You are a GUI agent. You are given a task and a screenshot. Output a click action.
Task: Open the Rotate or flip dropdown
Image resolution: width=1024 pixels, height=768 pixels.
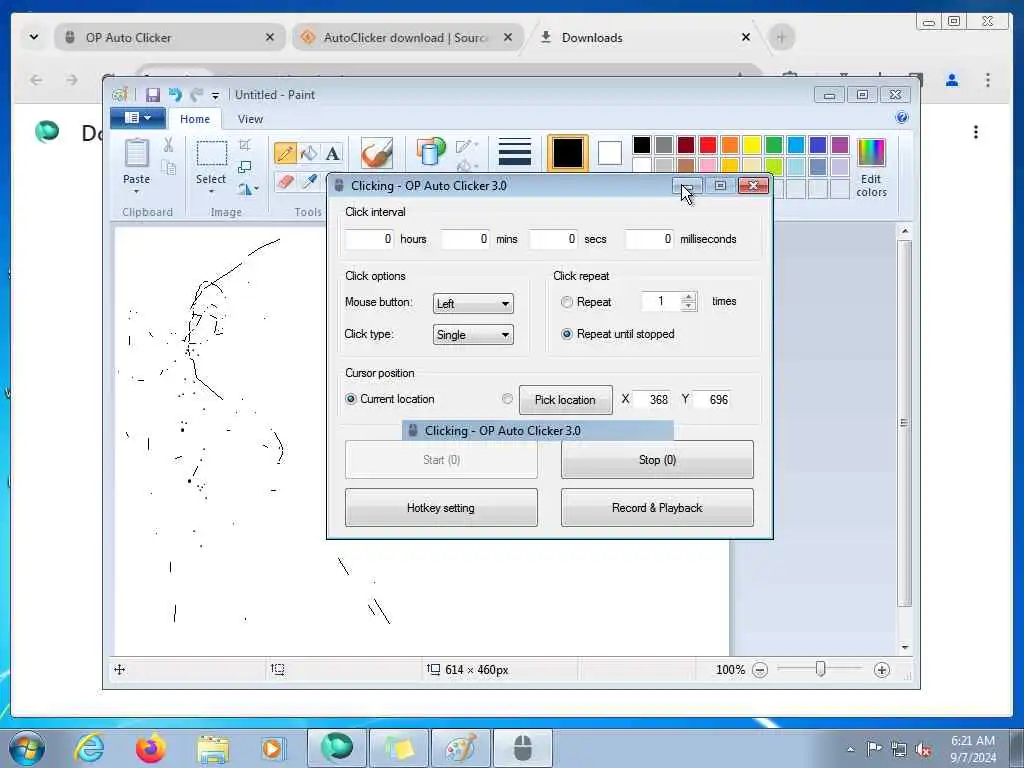click(248, 189)
